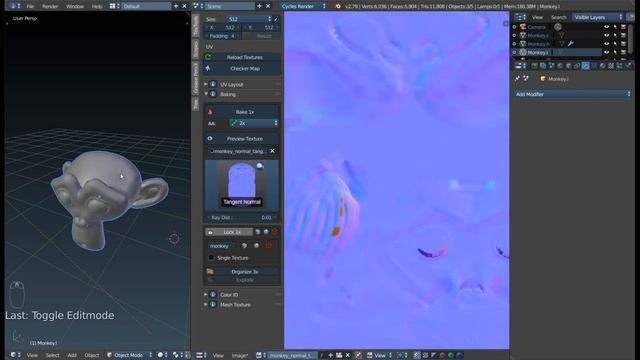Toggle renderability for Camera in outliner

click(x=624, y=27)
